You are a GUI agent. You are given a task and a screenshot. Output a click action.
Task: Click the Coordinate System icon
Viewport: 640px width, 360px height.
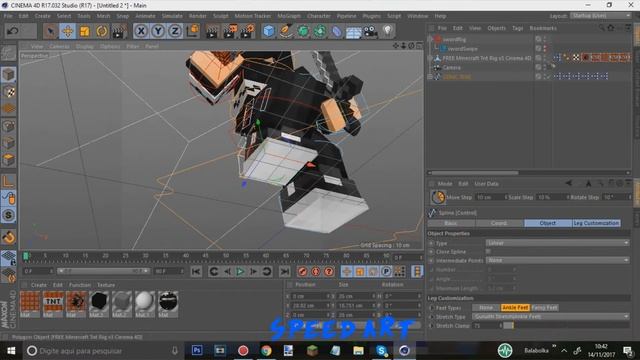[x=193, y=31]
